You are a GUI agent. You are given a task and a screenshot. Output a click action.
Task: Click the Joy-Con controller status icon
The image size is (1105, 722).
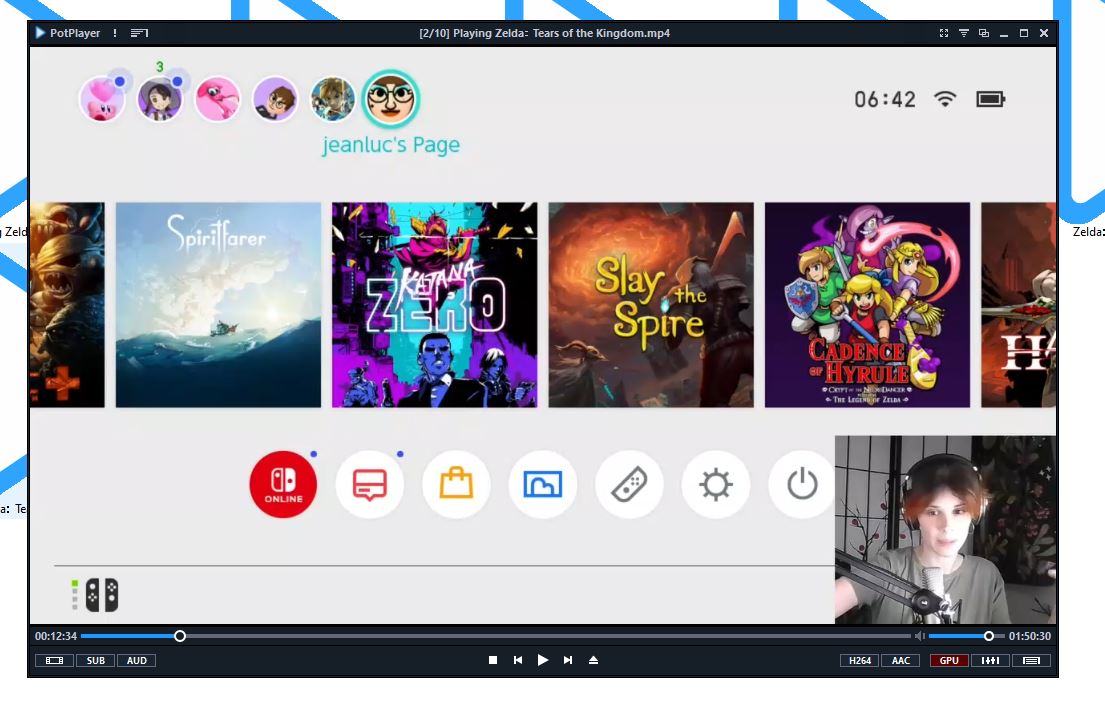(102, 595)
